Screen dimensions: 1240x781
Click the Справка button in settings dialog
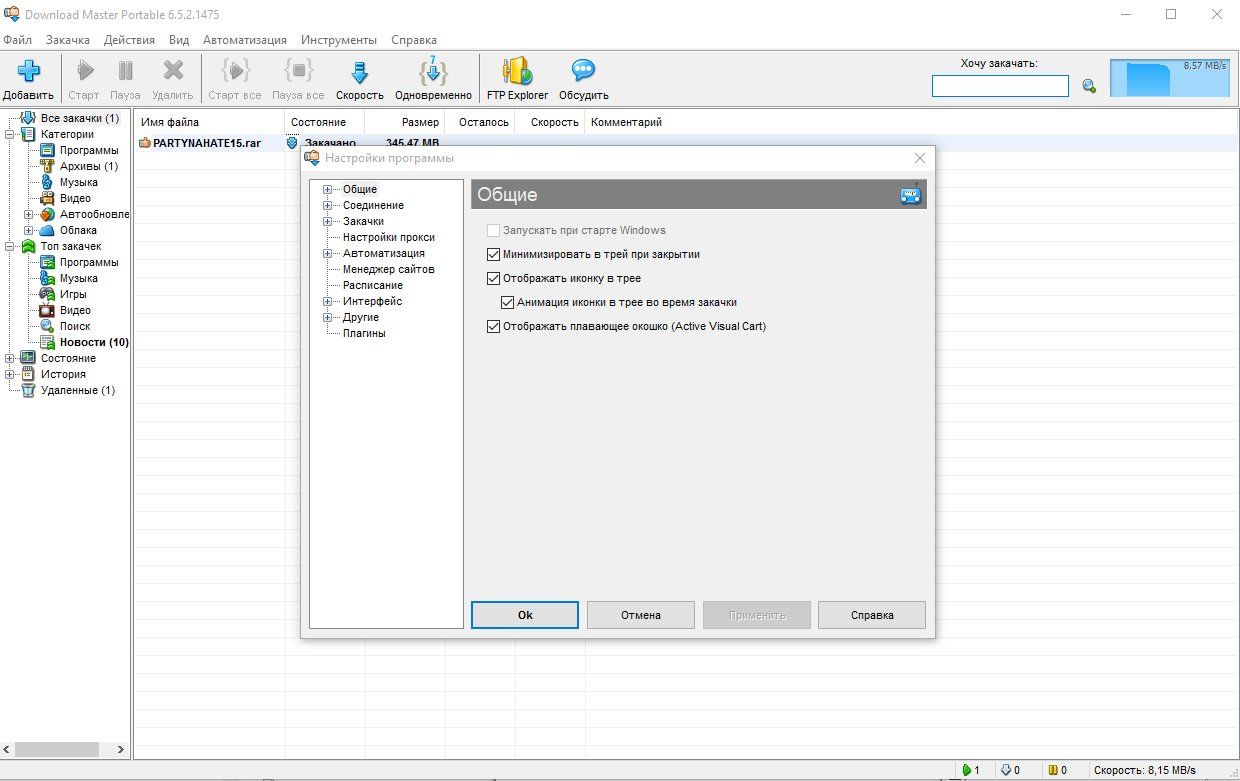click(x=872, y=615)
